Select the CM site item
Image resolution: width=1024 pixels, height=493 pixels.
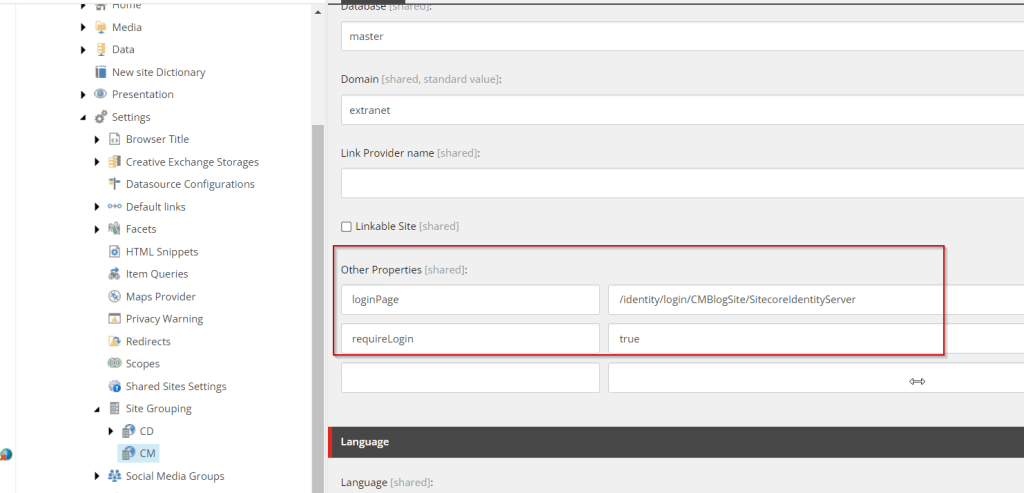[x=147, y=454]
